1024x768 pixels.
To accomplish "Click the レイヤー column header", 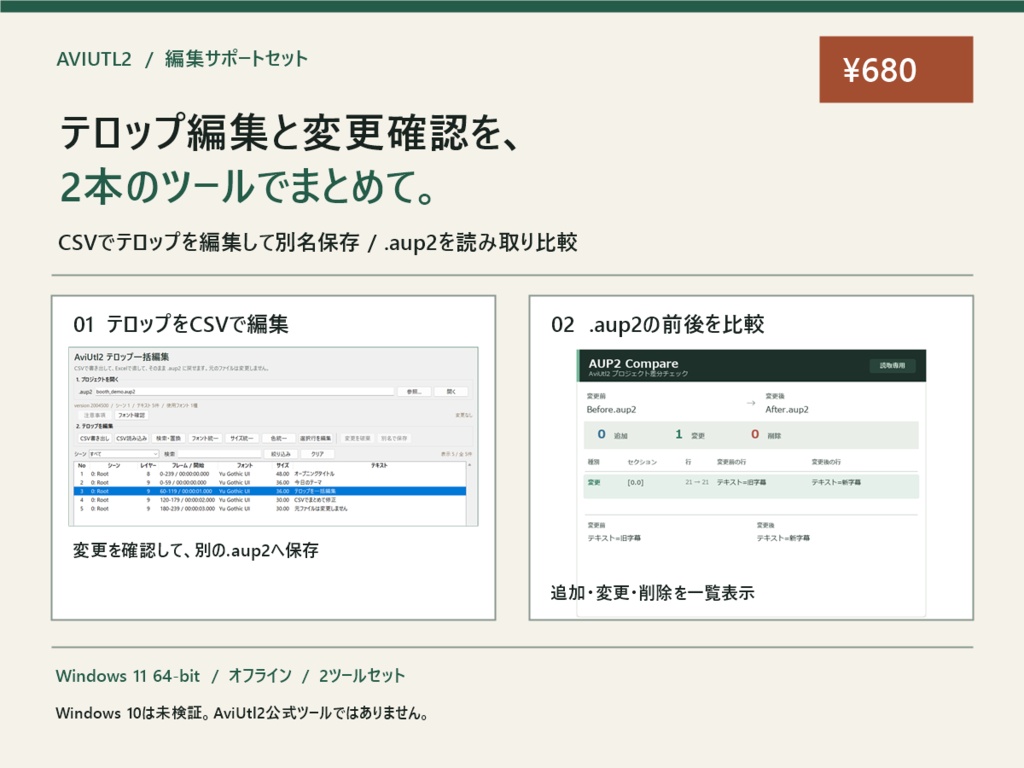I will (148, 466).
